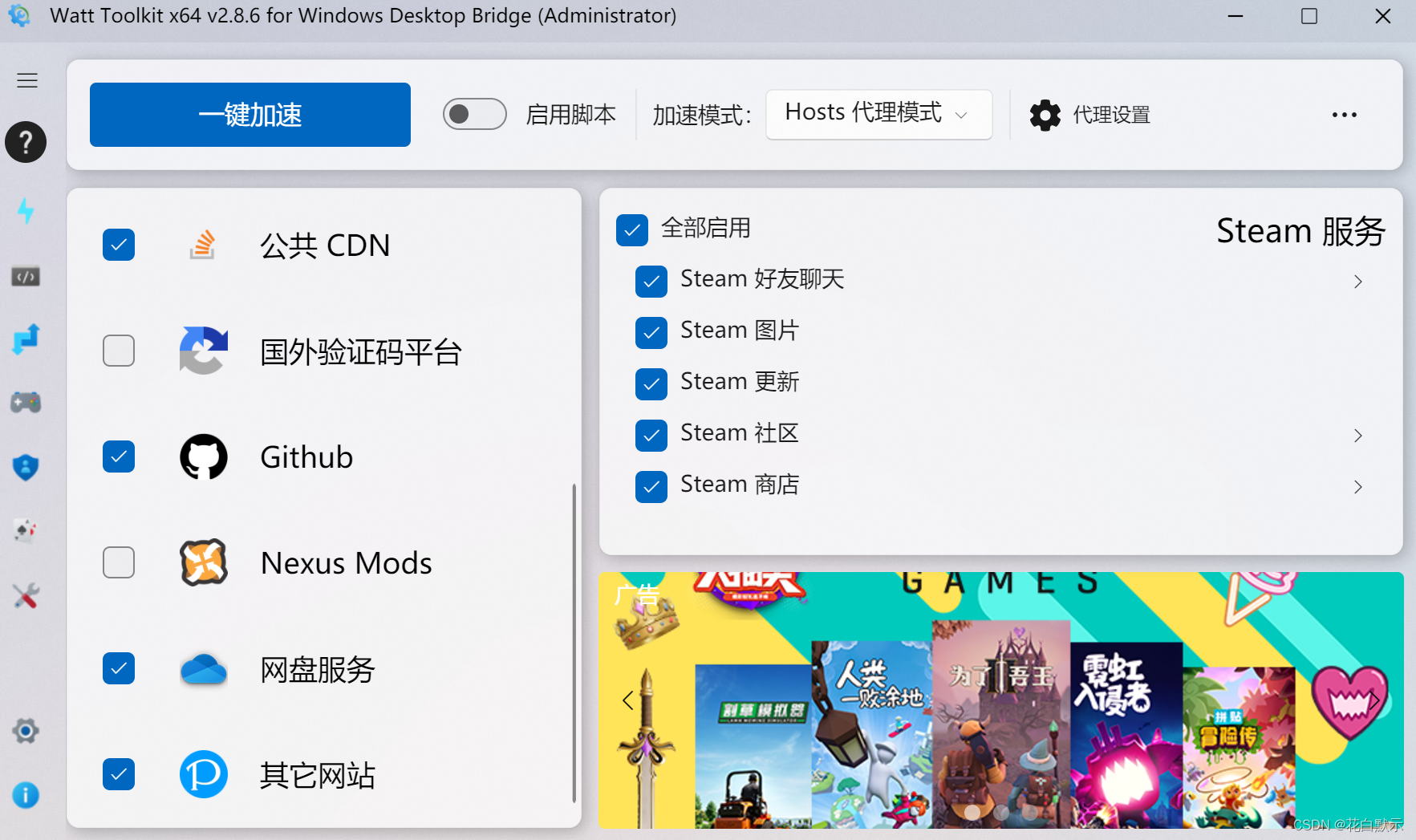Viewport: 1416px width, 840px height.
Task: Select the 其它网站 label
Action: tap(318, 776)
